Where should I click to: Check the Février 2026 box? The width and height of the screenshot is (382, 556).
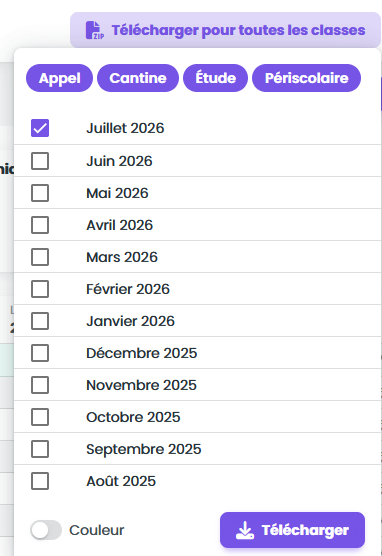coord(40,289)
